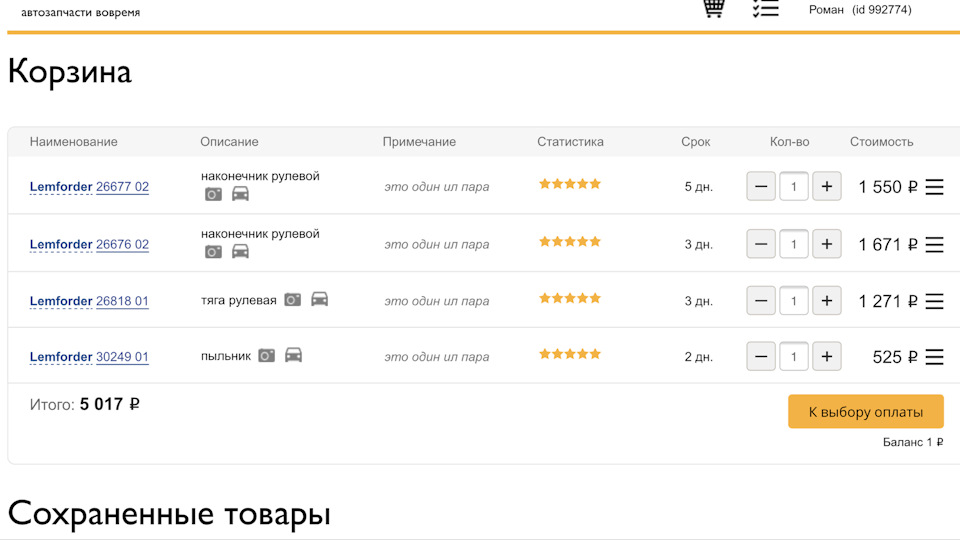Screen dimensions: 960x540
Task: Open row menu for 525 ₽ item
Action: (934, 357)
